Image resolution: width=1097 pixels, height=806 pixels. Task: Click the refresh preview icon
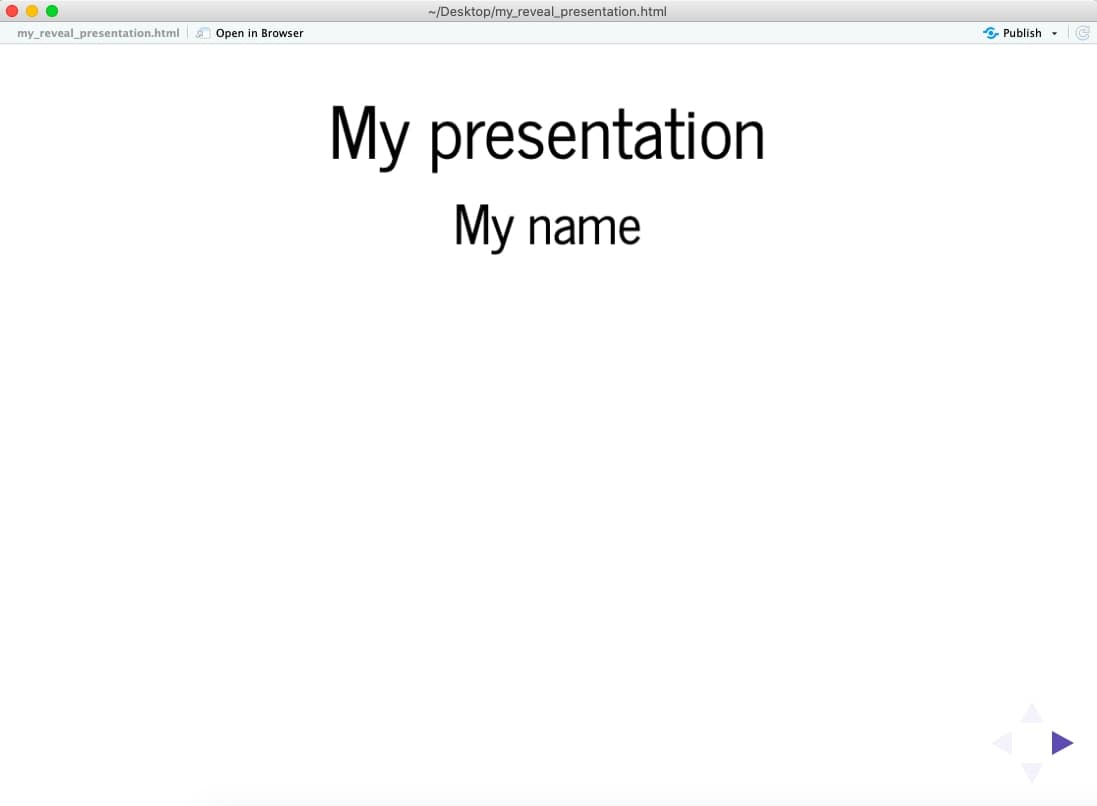[1083, 32]
